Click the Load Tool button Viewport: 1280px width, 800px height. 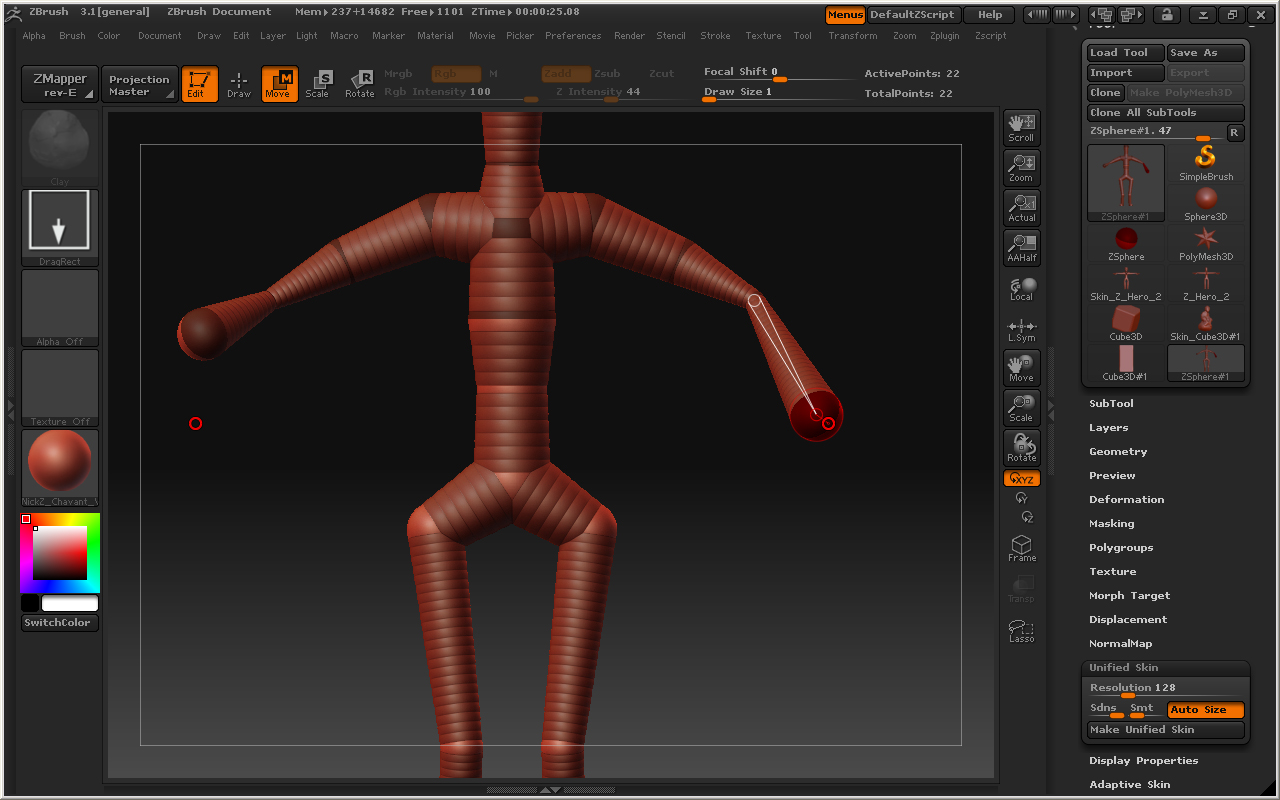point(1125,53)
